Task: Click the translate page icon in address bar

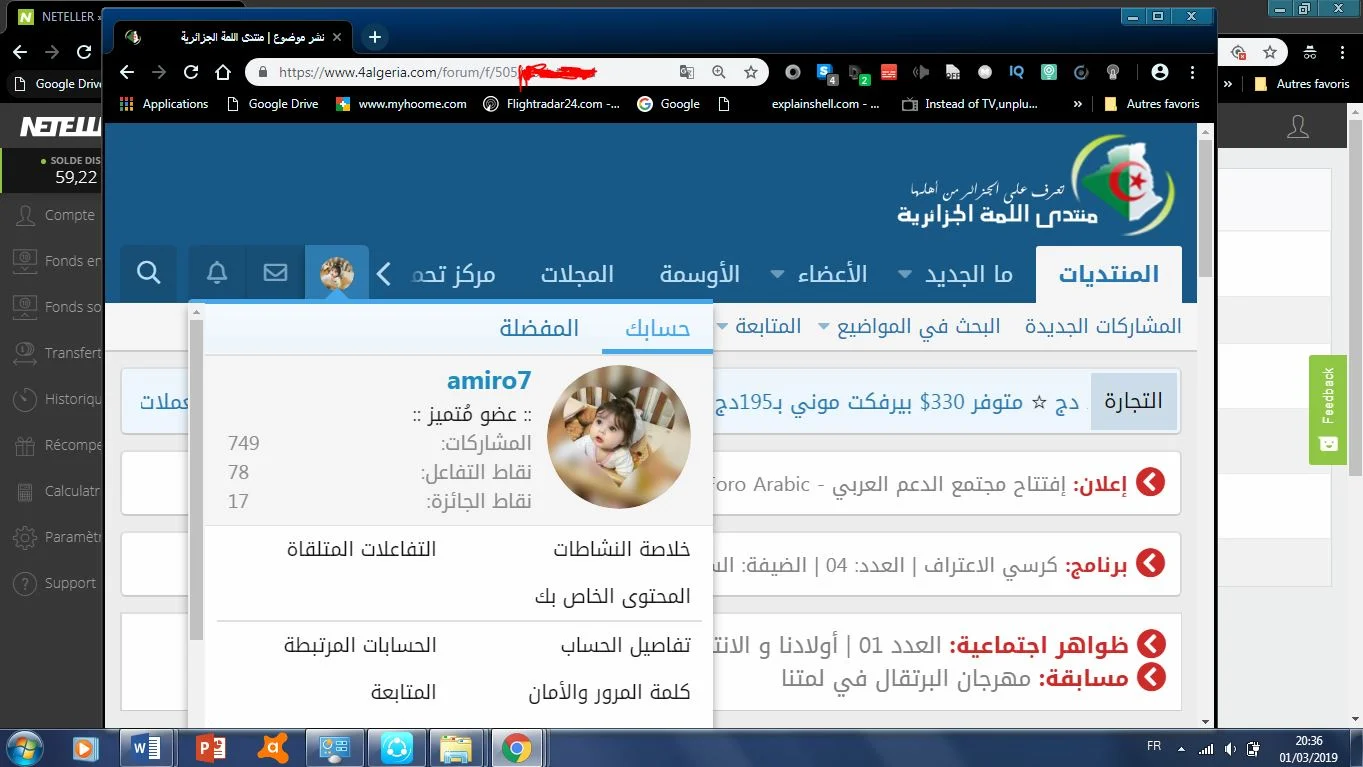Action: pyautogui.click(x=686, y=72)
